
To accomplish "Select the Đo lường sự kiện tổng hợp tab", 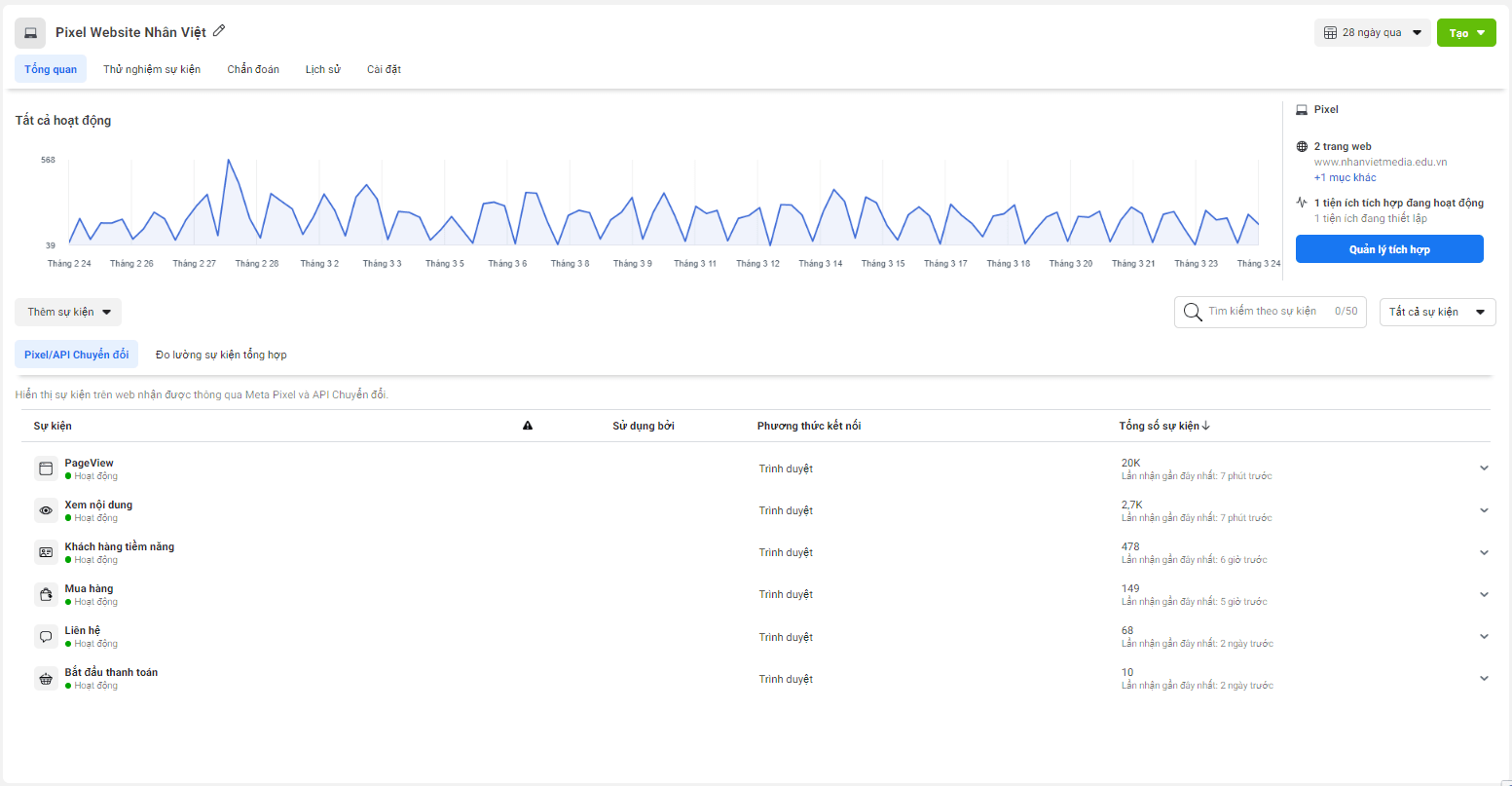I will 221,355.
